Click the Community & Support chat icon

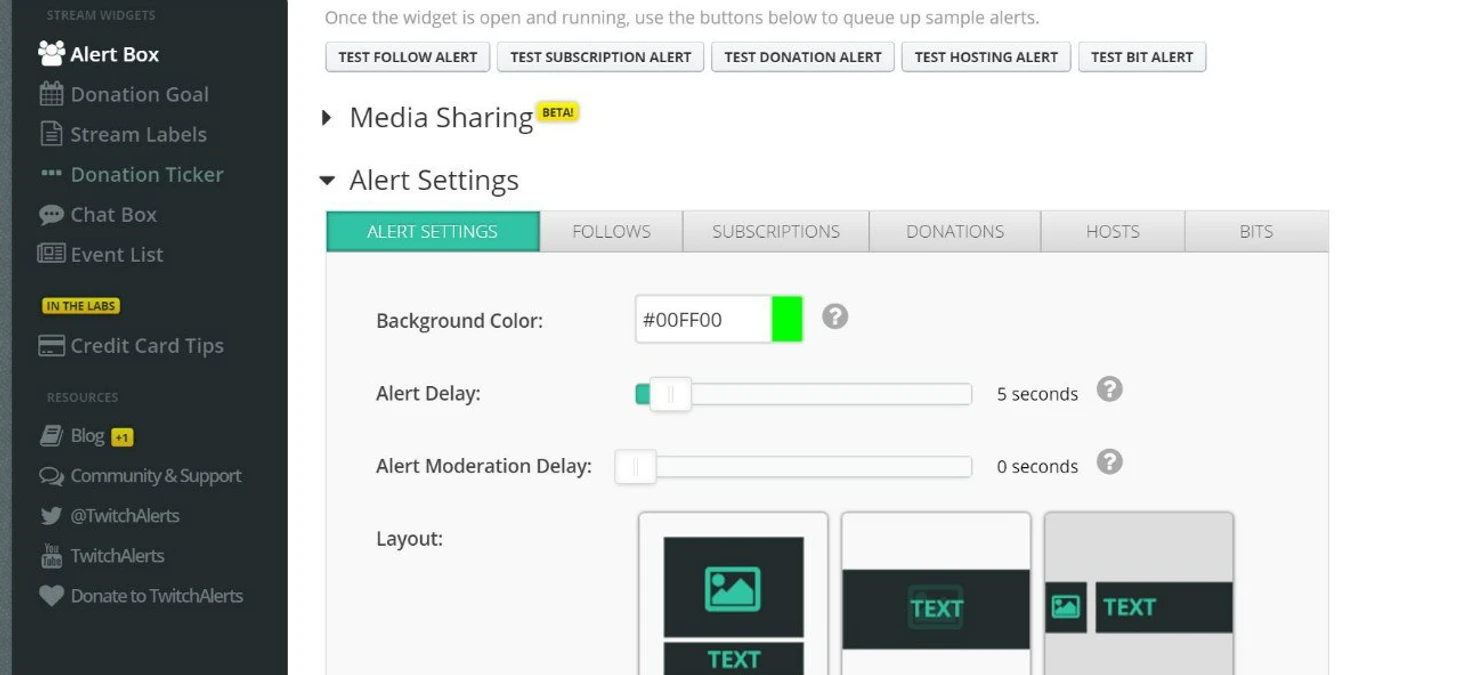point(51,476)
